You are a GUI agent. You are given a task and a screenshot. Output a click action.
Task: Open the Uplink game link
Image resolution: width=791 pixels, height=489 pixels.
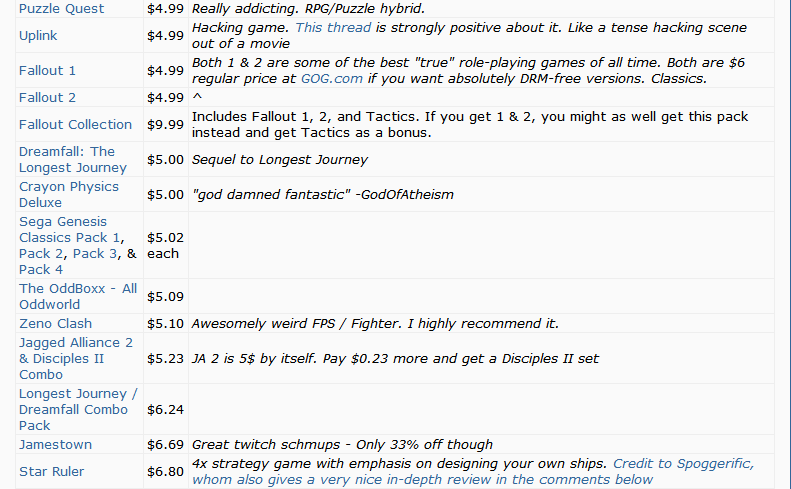(38, 36)
